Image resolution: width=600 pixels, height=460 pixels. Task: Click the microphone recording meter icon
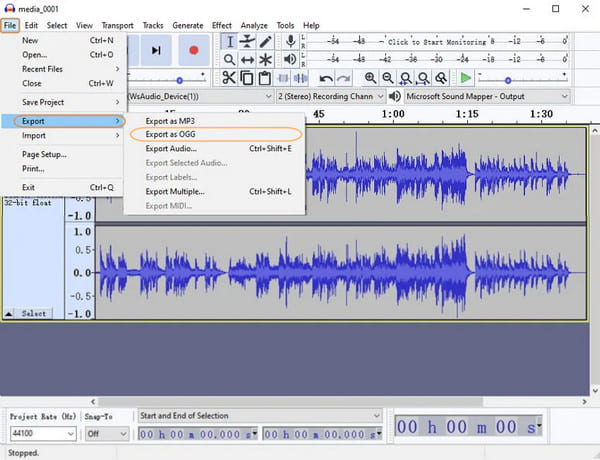[x=290, y=41]
